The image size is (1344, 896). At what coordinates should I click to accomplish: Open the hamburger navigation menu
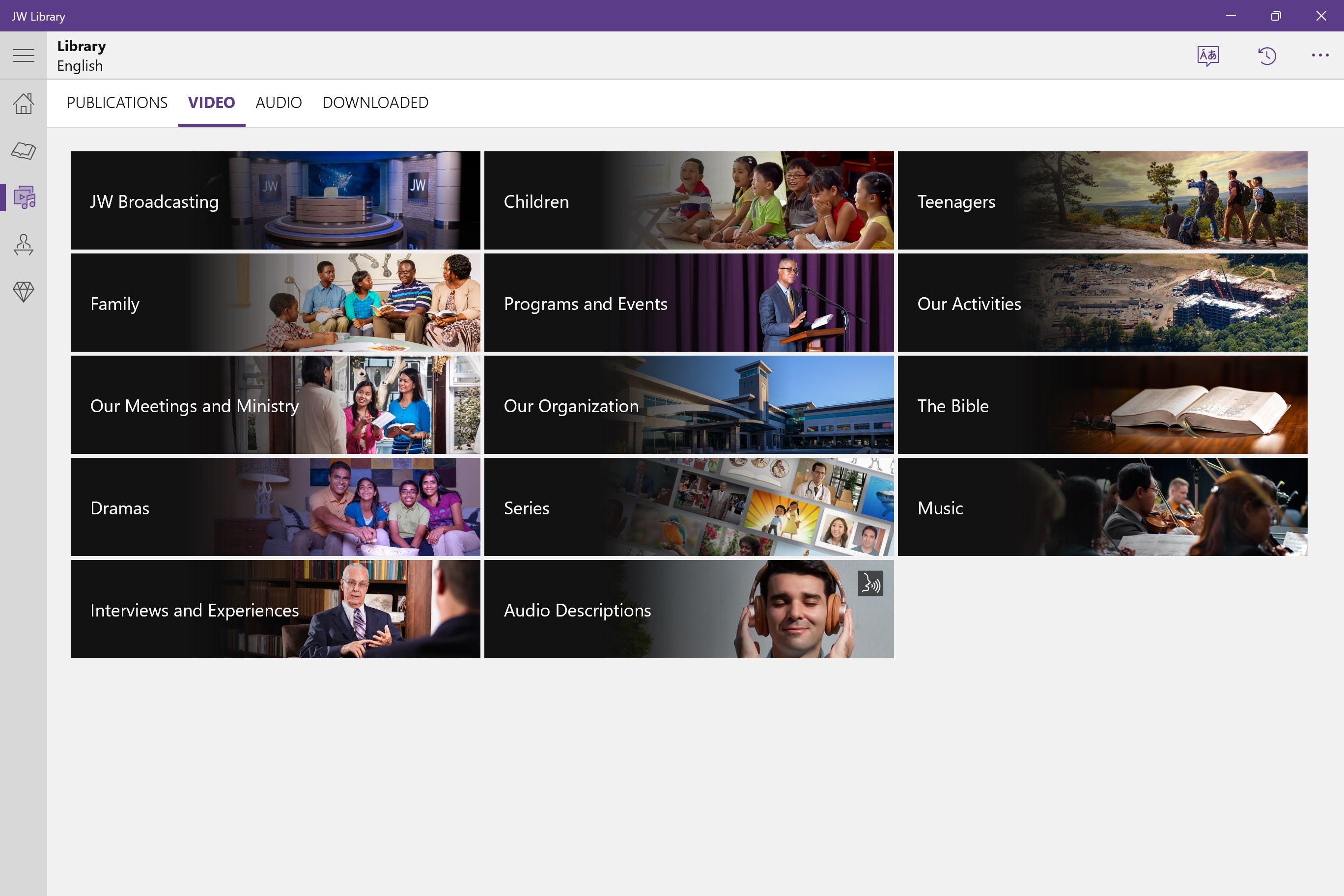click(x=24, y=56)
